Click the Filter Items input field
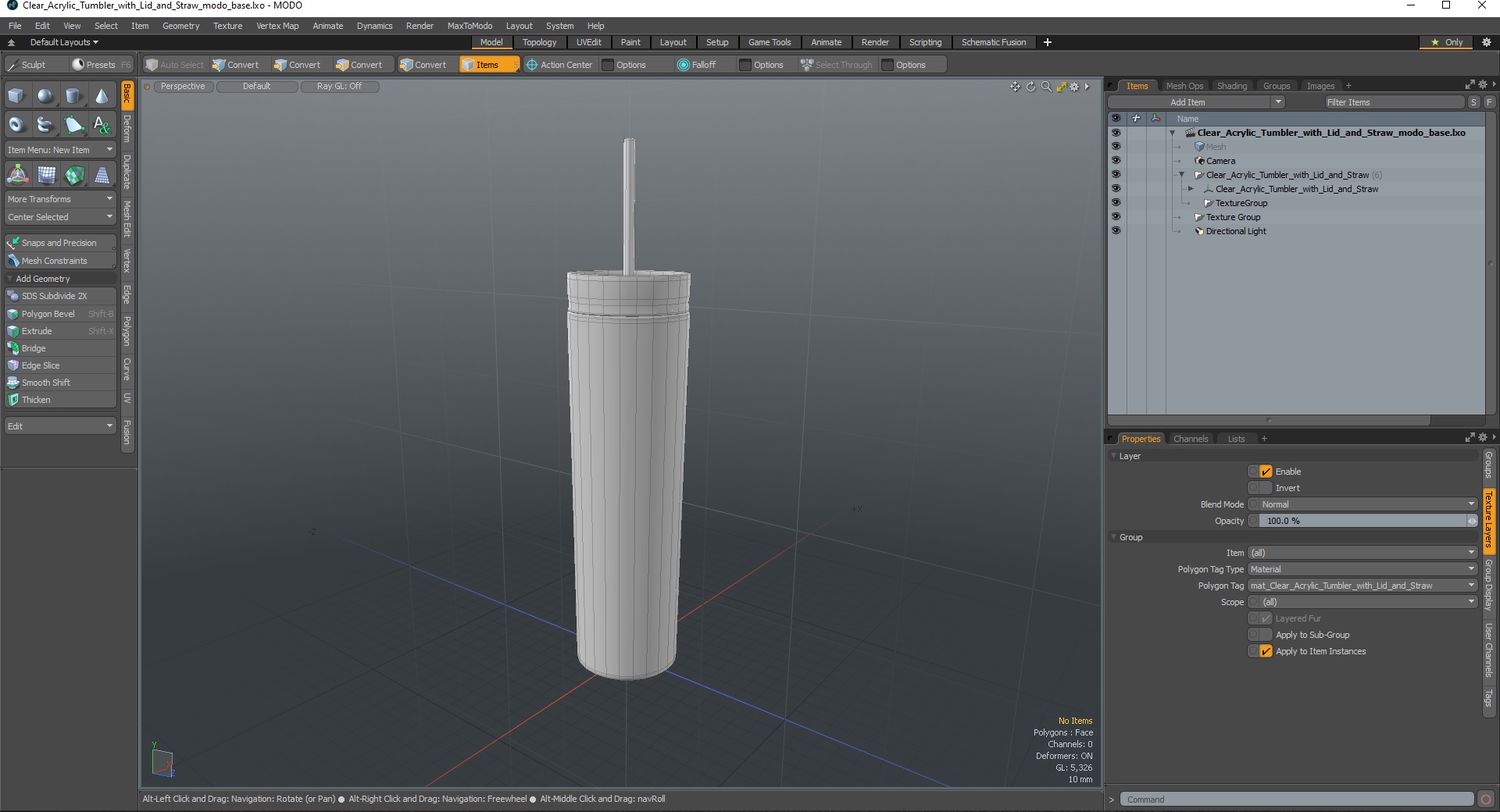The height and width of the screenshot is (812, 1500). point(1395,102)
